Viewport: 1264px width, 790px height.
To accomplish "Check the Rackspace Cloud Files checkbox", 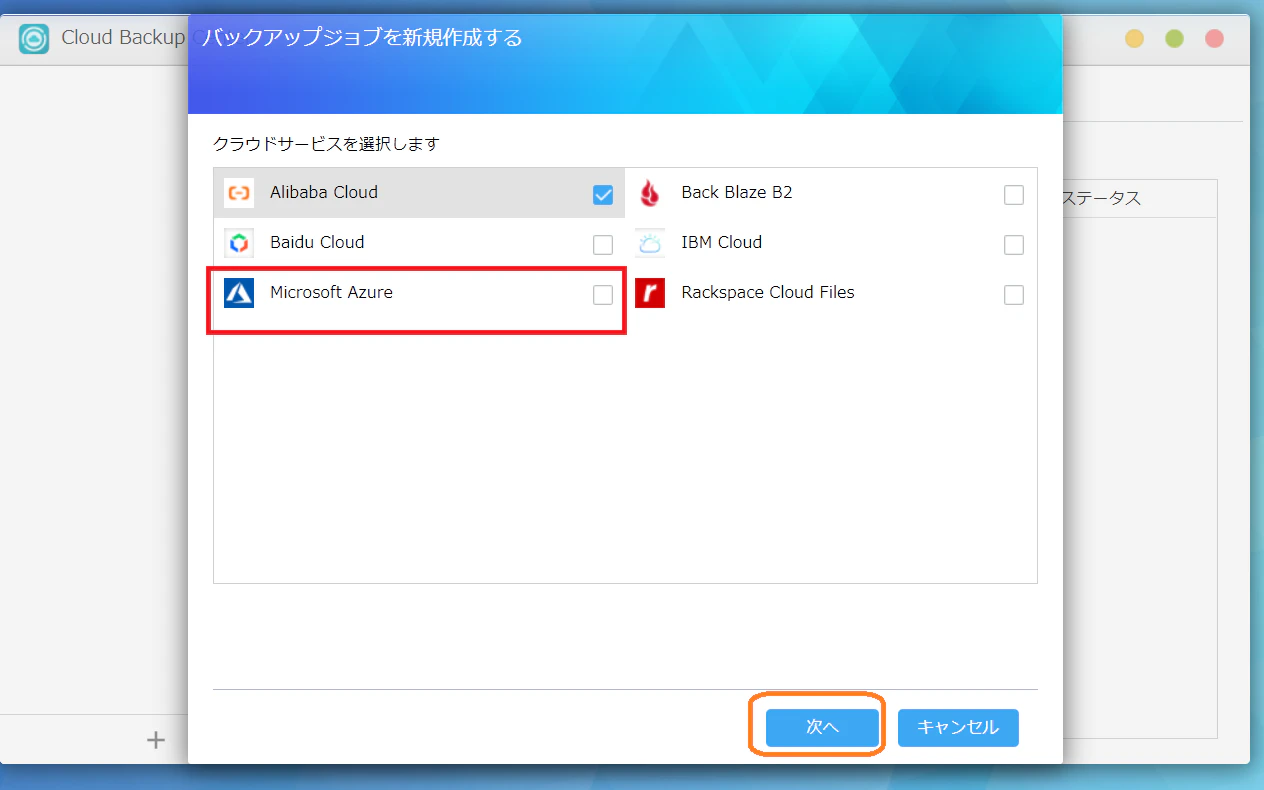I will tap(1014, 295).
